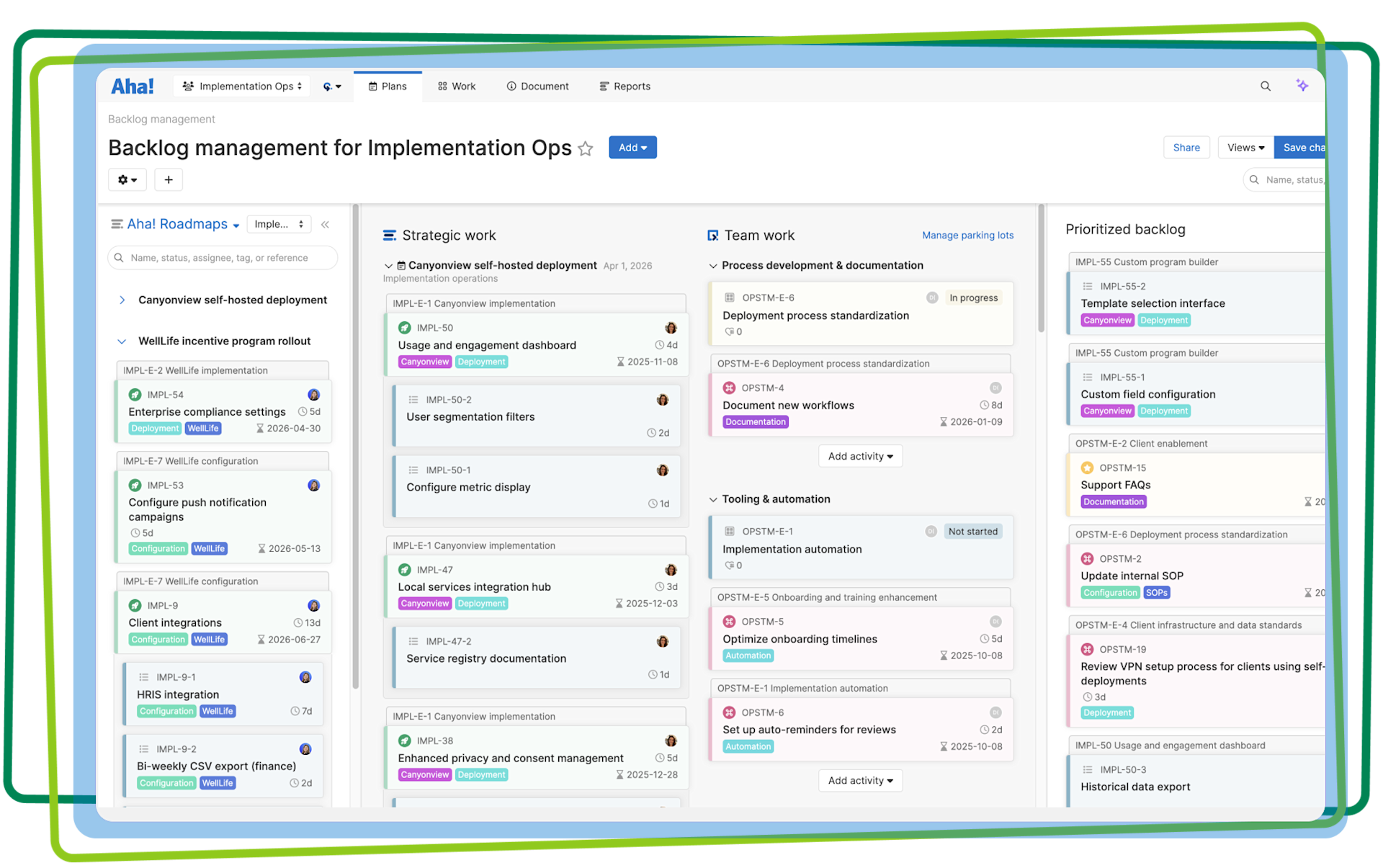Open the Imple... filter select box
Viewport: 1383px width, 868px height.
279,224
